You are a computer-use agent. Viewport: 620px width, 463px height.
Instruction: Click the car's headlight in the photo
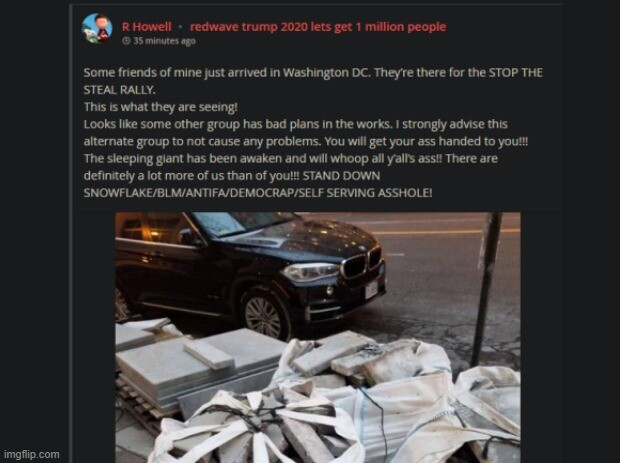[310, 272]
